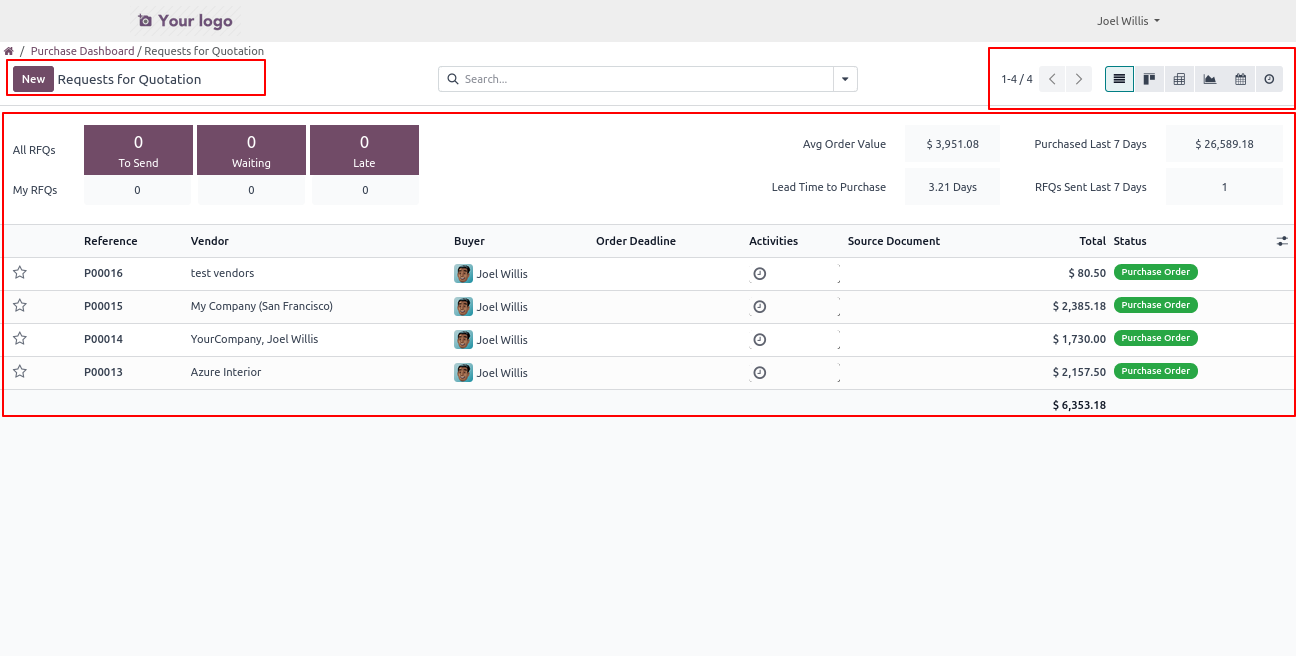Switch to Kanban view
This screenshot has width=1296, height=656.
(1149, 79)
